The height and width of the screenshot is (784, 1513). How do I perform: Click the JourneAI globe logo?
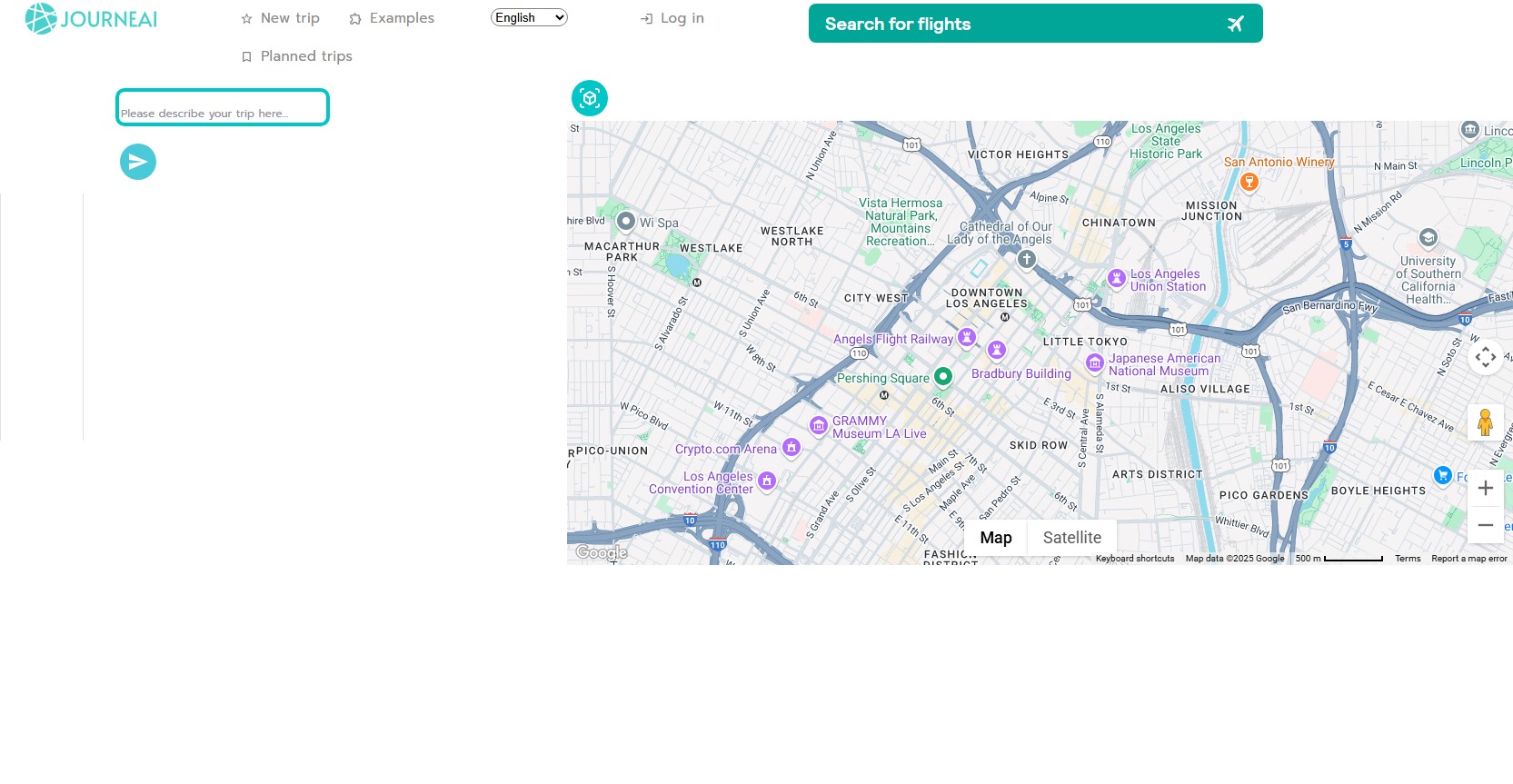[41, 19]
